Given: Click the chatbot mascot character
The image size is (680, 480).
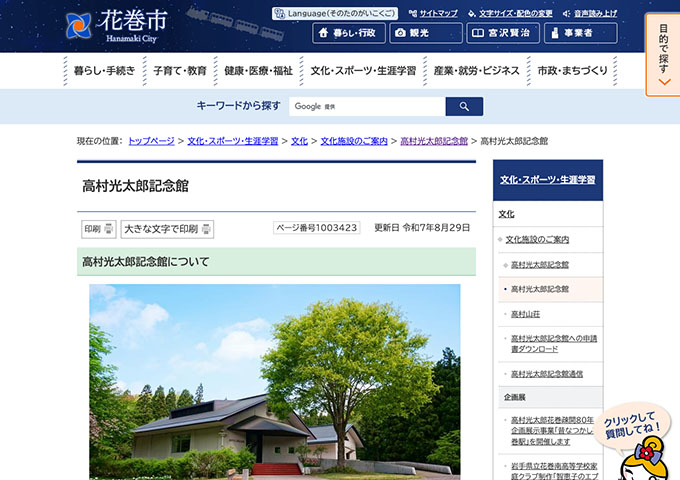Looking at the screenshot, I should pos(645,460).
